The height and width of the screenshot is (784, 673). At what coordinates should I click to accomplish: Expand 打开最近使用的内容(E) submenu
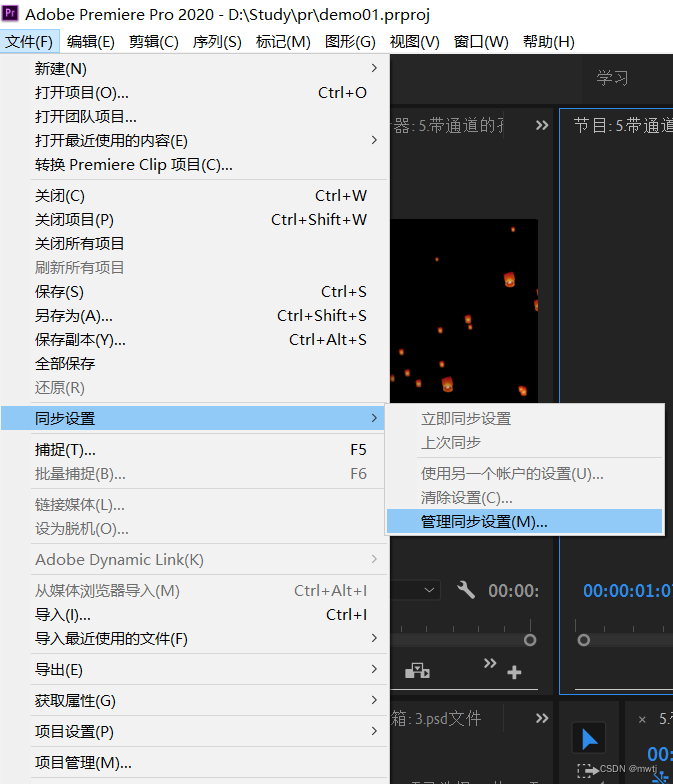click(x=195, y=140)
